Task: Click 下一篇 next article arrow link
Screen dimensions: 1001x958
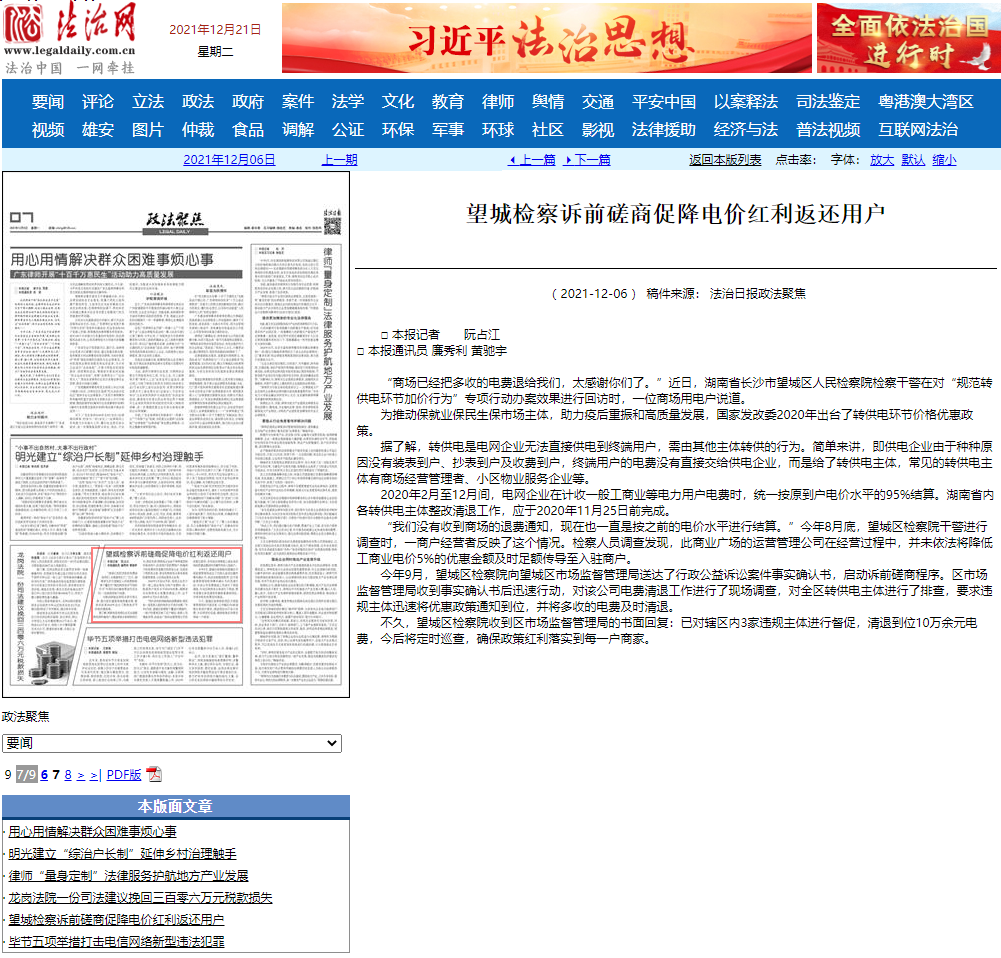Action: point(588,160)
